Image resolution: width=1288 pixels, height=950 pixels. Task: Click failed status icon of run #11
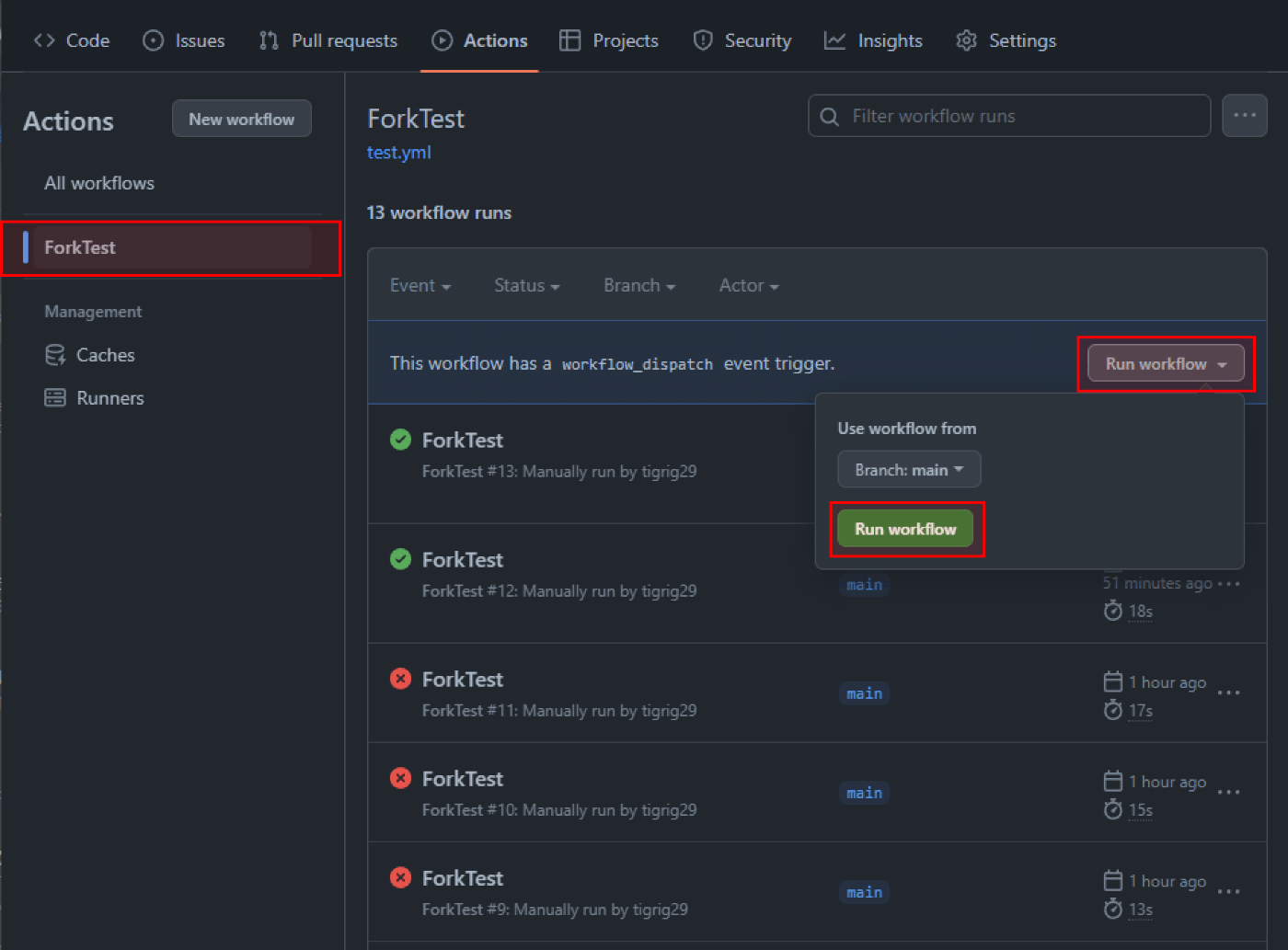pyautogui.click(x=400, y=679)
